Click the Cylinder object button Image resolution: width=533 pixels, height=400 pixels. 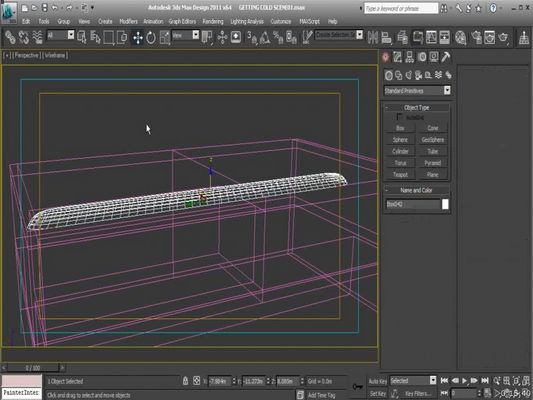[400, 151]
